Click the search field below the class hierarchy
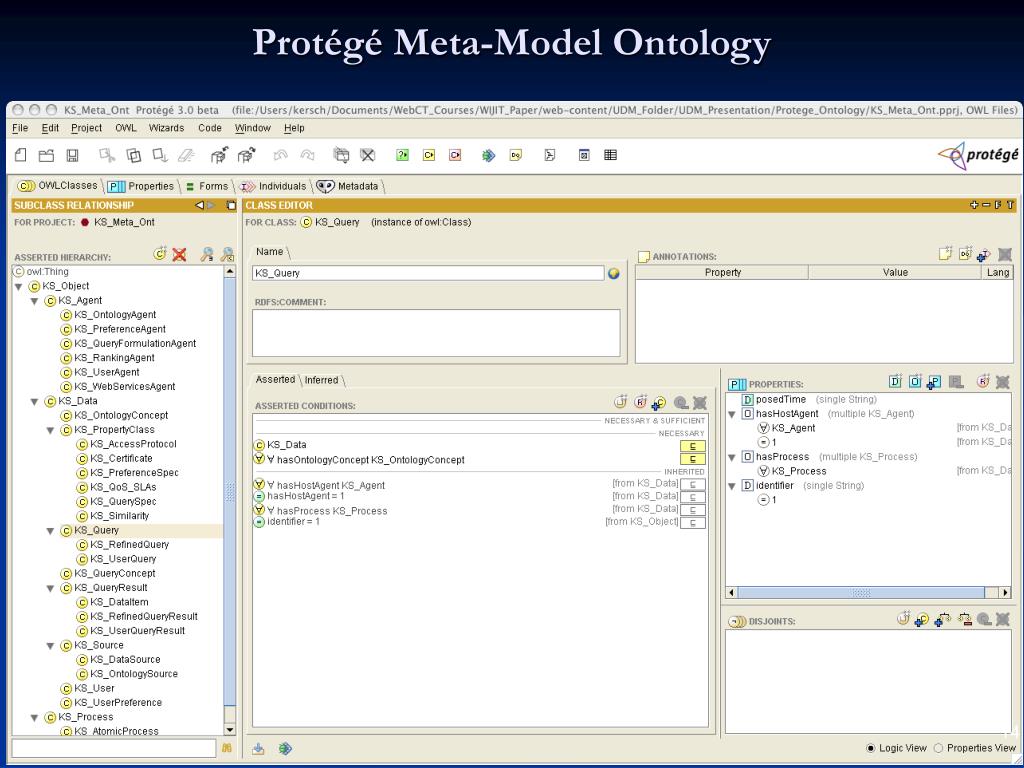The width and height of the screenshot is (1024, 768). click(114, 748)
